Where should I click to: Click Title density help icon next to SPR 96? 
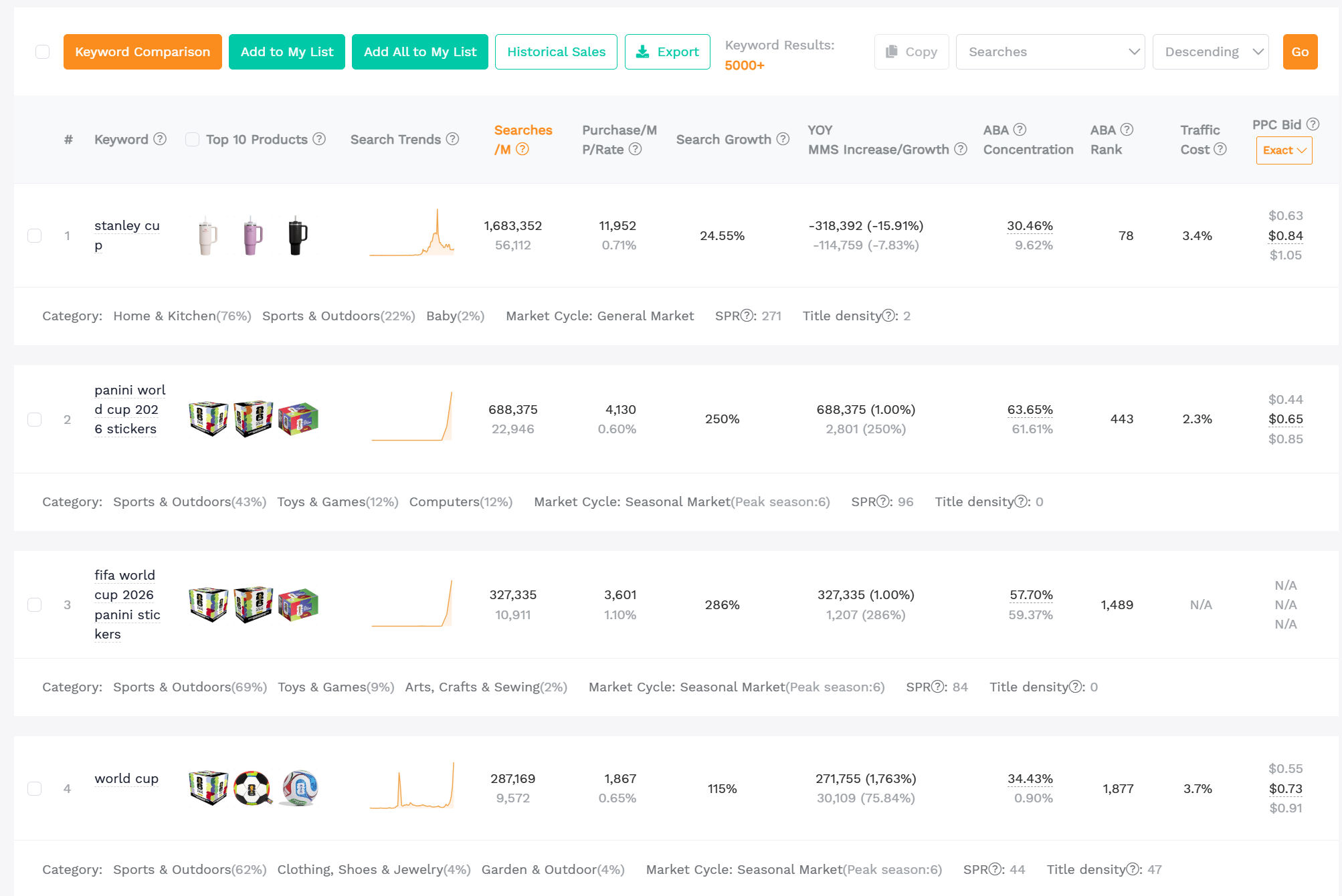(1021, 501)
